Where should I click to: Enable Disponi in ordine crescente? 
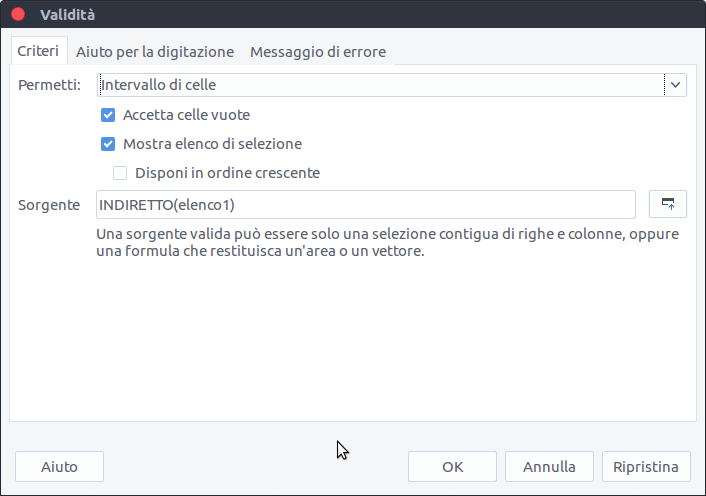(120, 173)
